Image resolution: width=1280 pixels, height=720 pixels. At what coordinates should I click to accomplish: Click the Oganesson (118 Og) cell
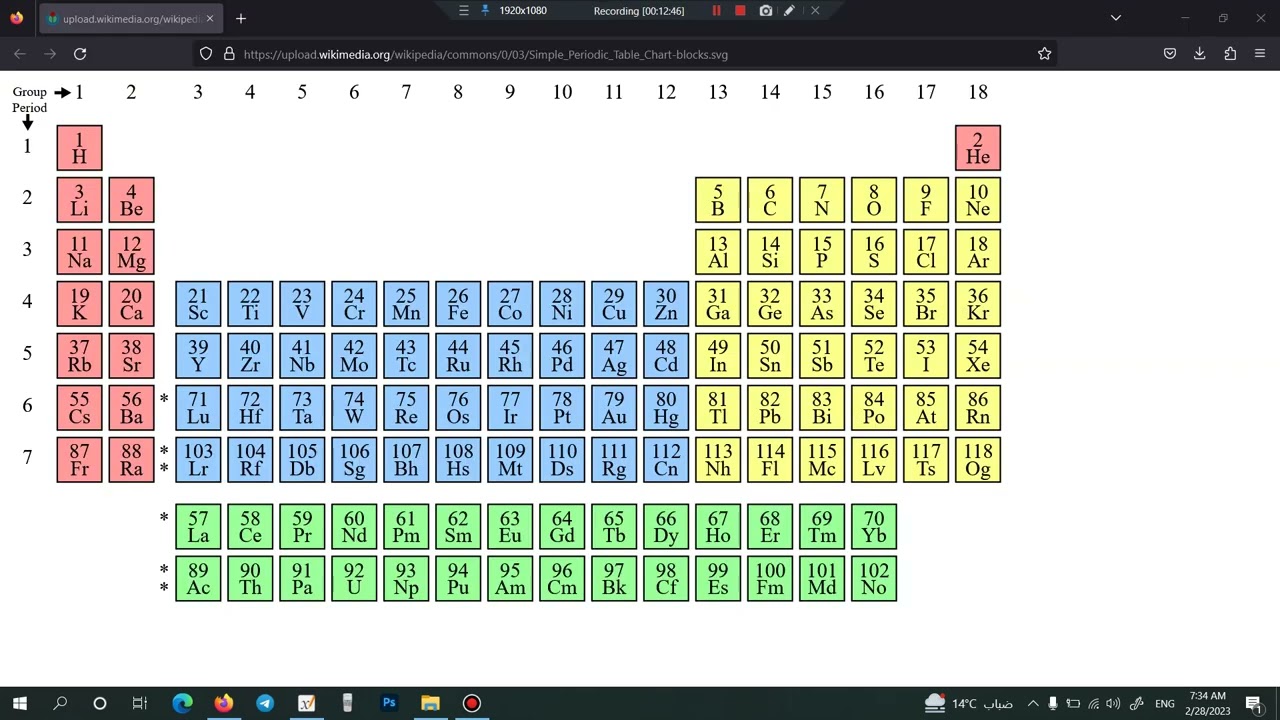tap(978, 460)
